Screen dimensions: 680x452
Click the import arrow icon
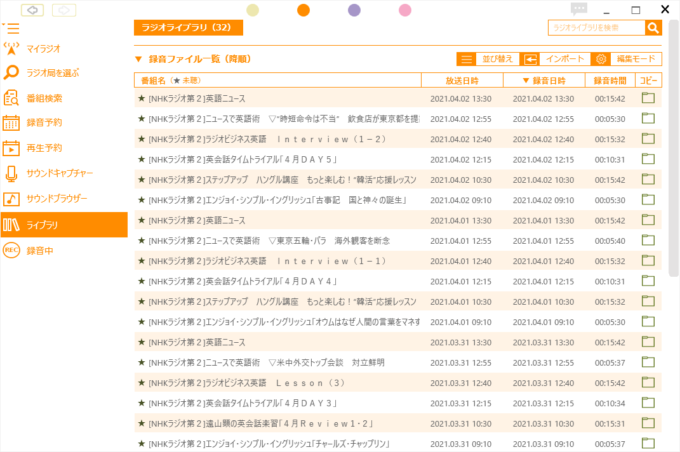[530, 59]
